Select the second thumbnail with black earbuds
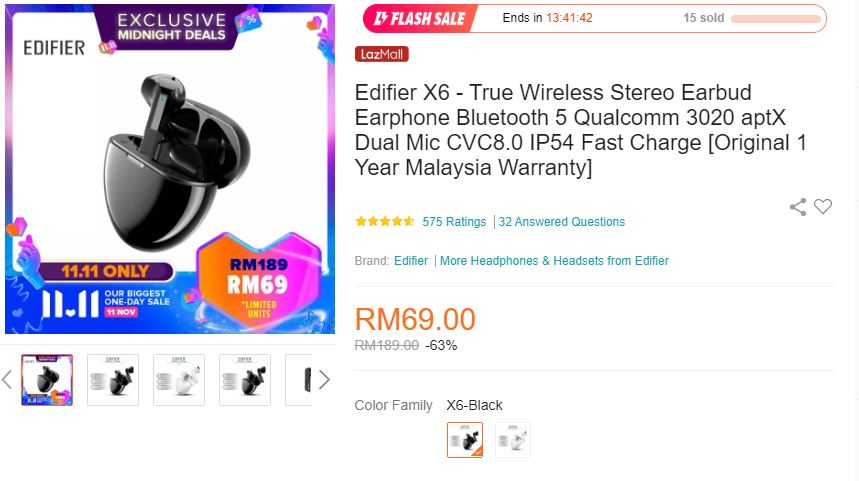 coord(113,380)
